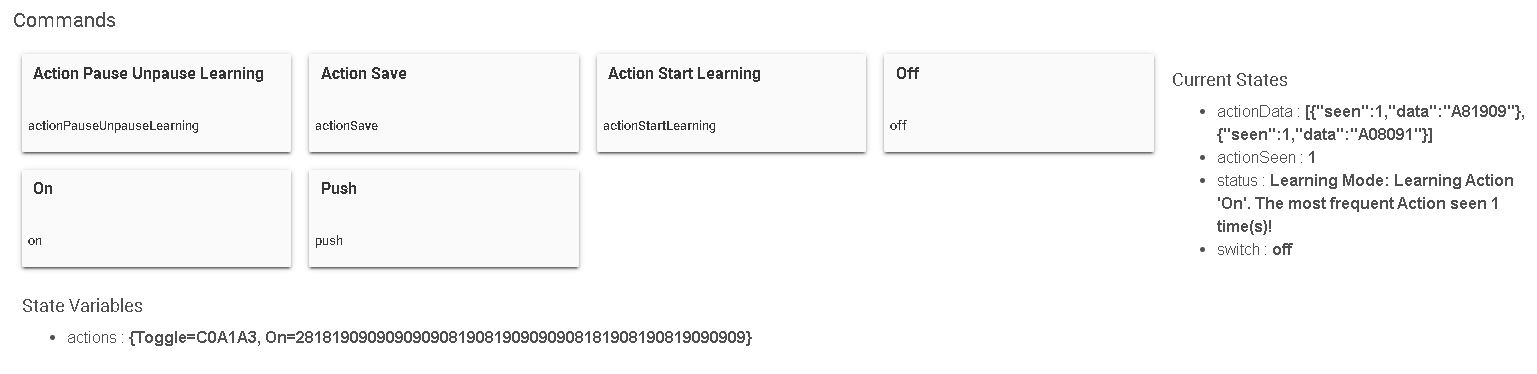Screen dimensions: 1537x374
Task: Click the lowercase on label text
Action: click(x=35, y=241)
